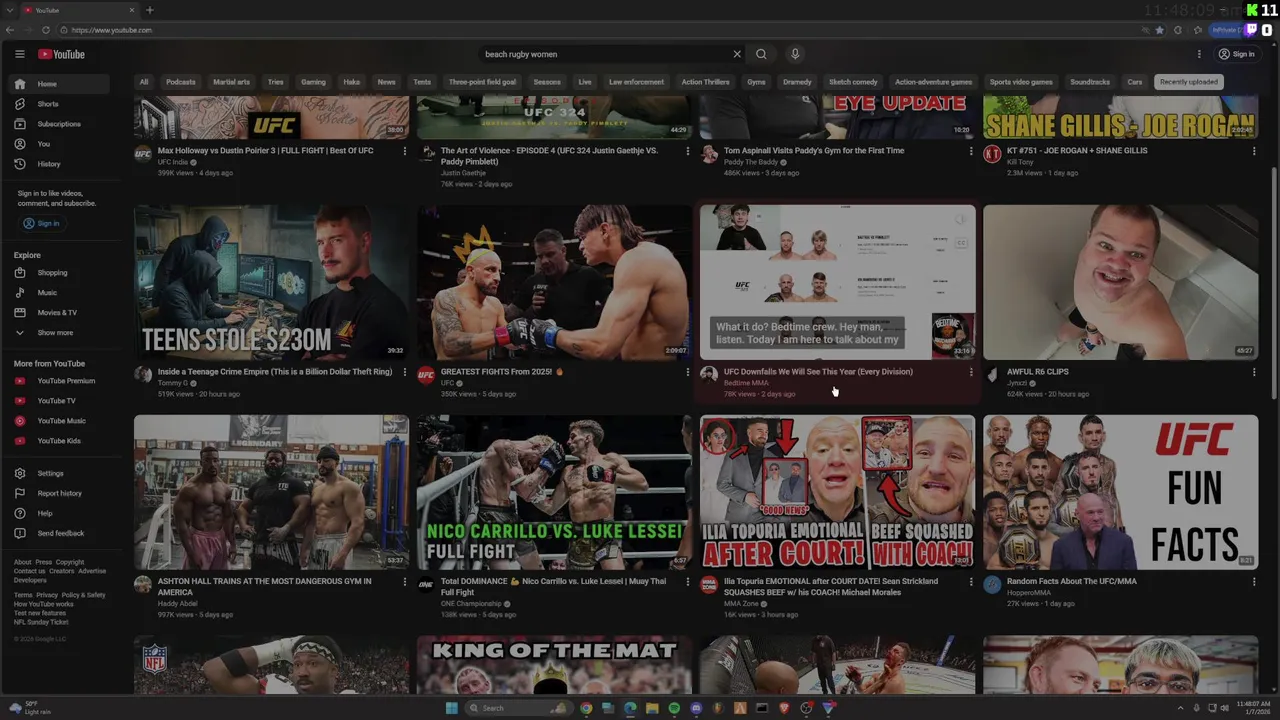Click the magnifier search button
Viewport: 1280px width, 720px height.
761,54
